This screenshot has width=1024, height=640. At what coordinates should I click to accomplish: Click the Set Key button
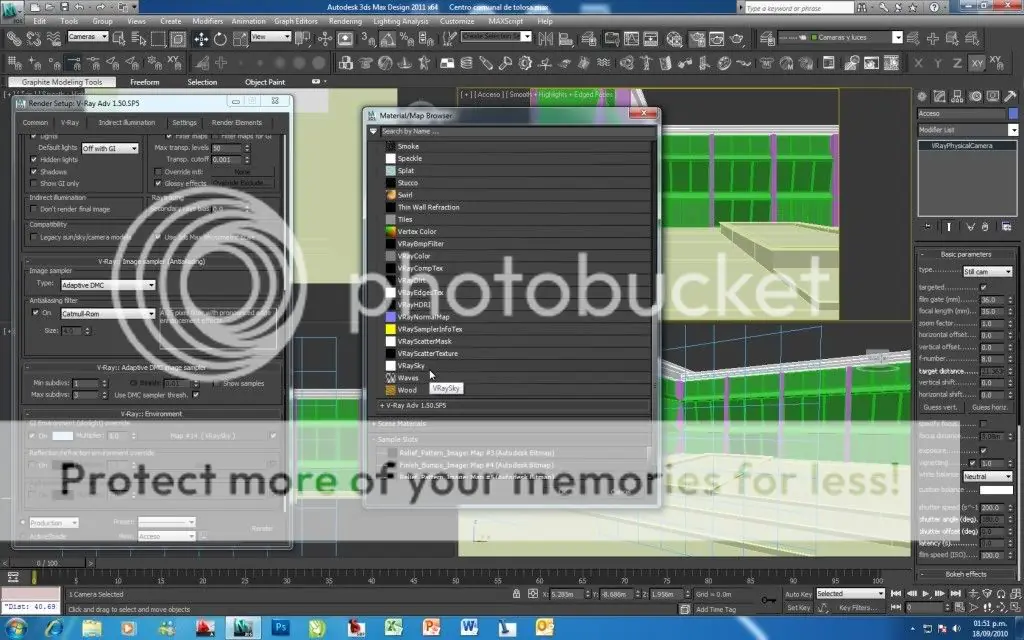pyautogui.click(x=798, y=607)
